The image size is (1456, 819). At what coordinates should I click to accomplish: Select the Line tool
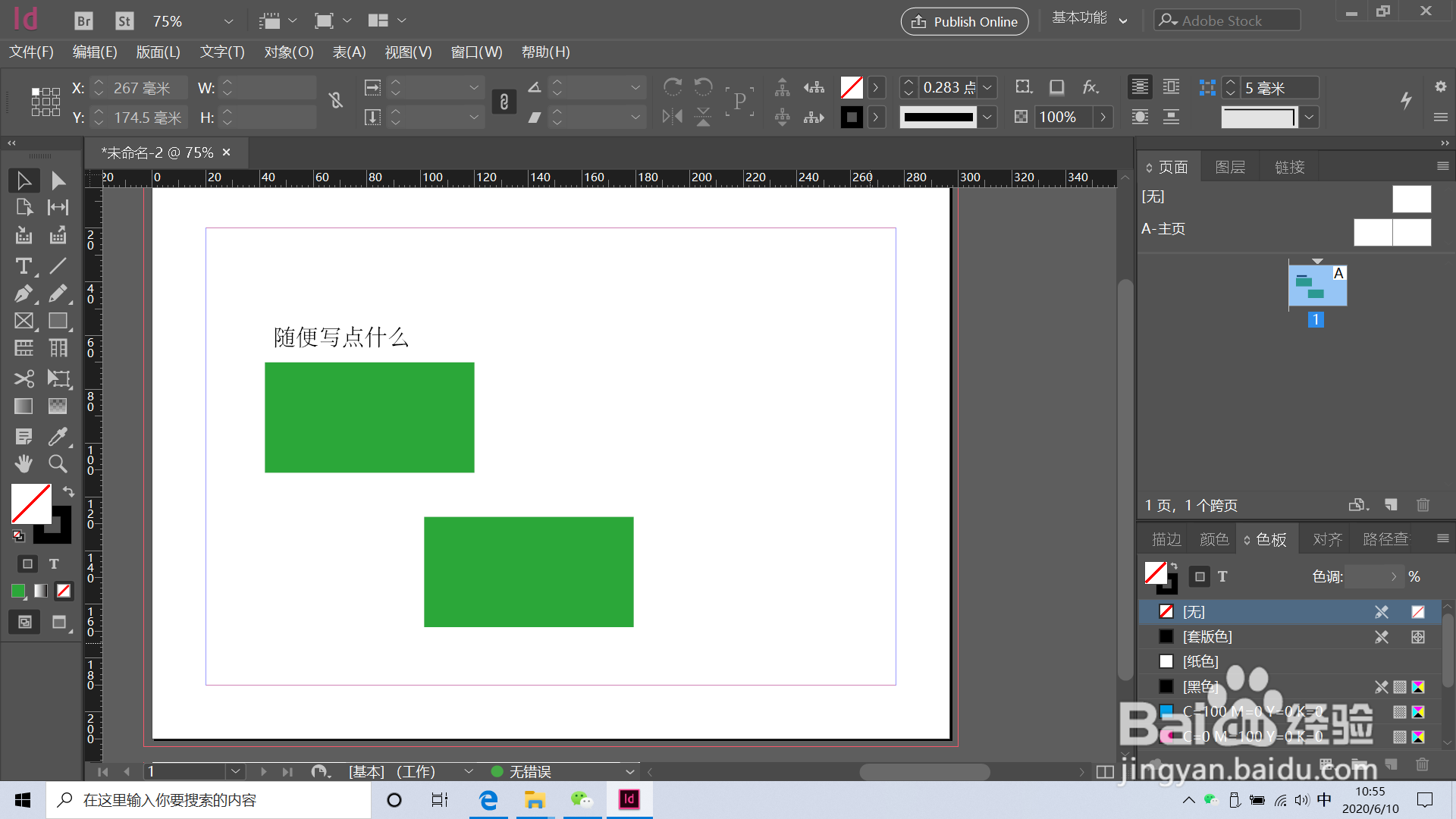[58, 266]
